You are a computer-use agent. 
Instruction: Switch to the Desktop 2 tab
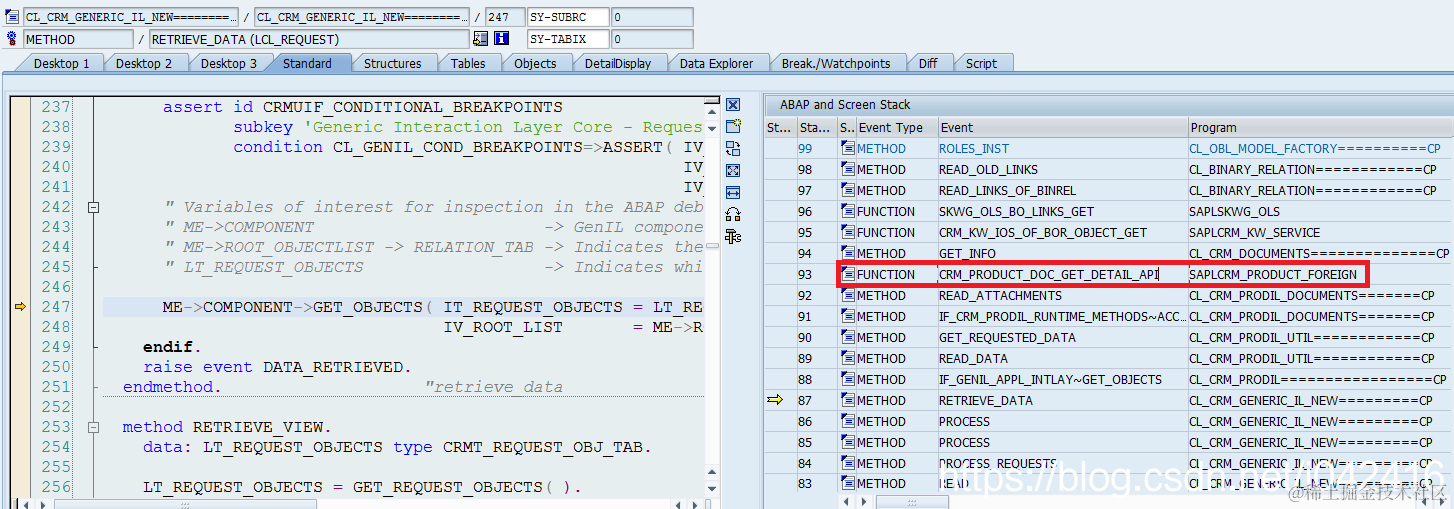[x=144, y=63]
